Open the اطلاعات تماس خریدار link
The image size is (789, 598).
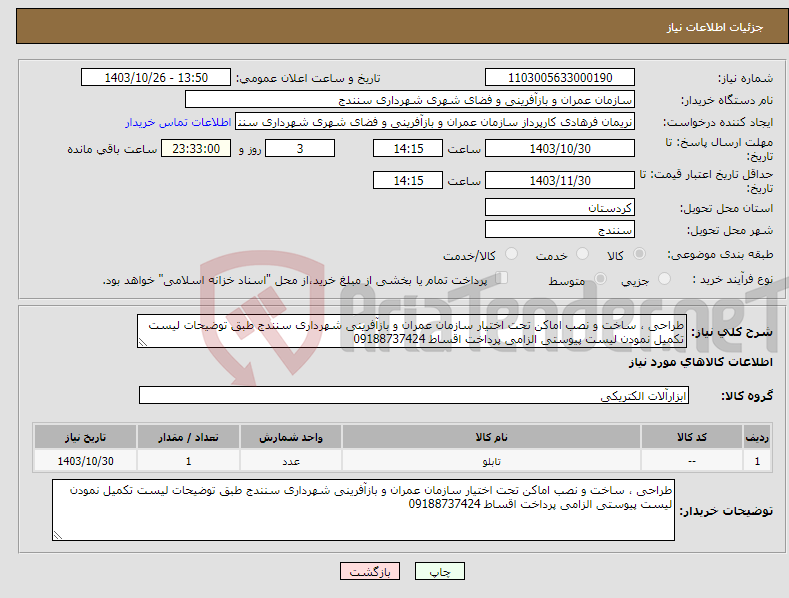tap(178, 122)
